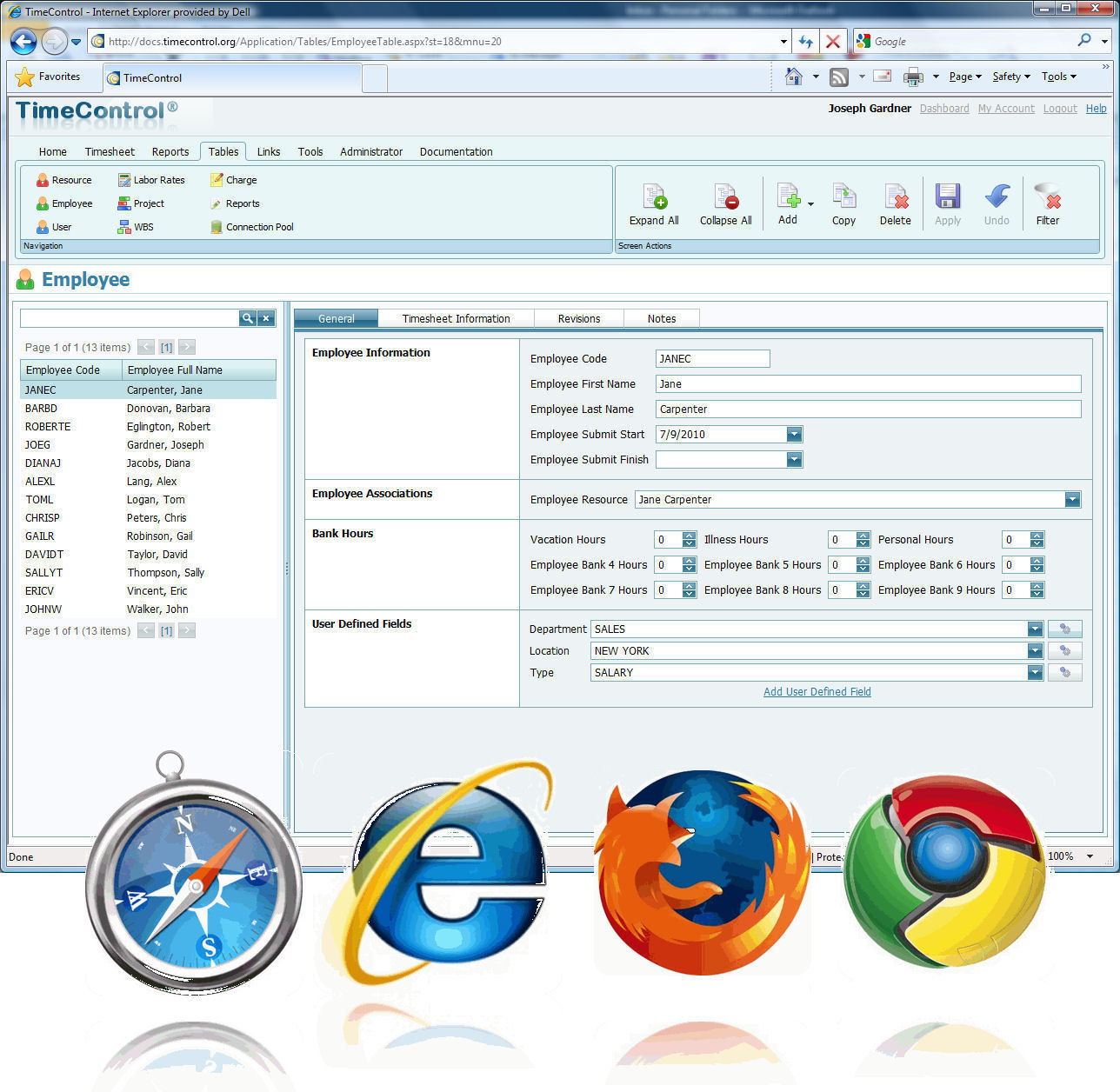Open My Account link
Screen dimensions: 1120x1092
tap(1006, 109)
